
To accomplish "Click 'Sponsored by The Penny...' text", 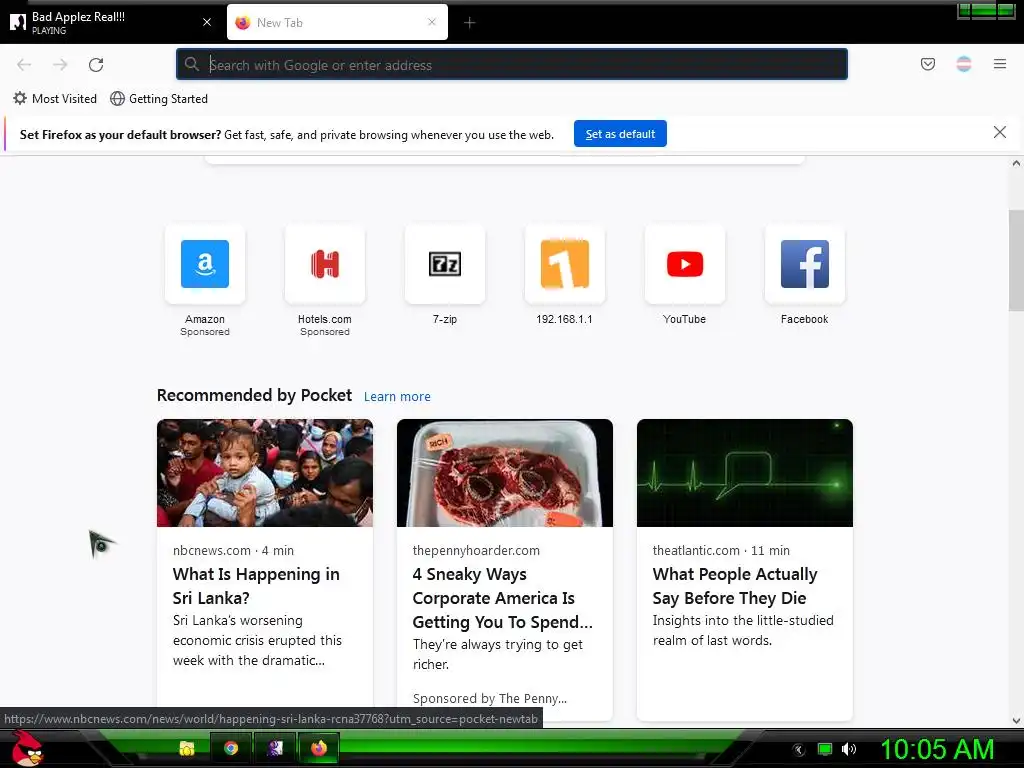I will click(x=490, y=698).
